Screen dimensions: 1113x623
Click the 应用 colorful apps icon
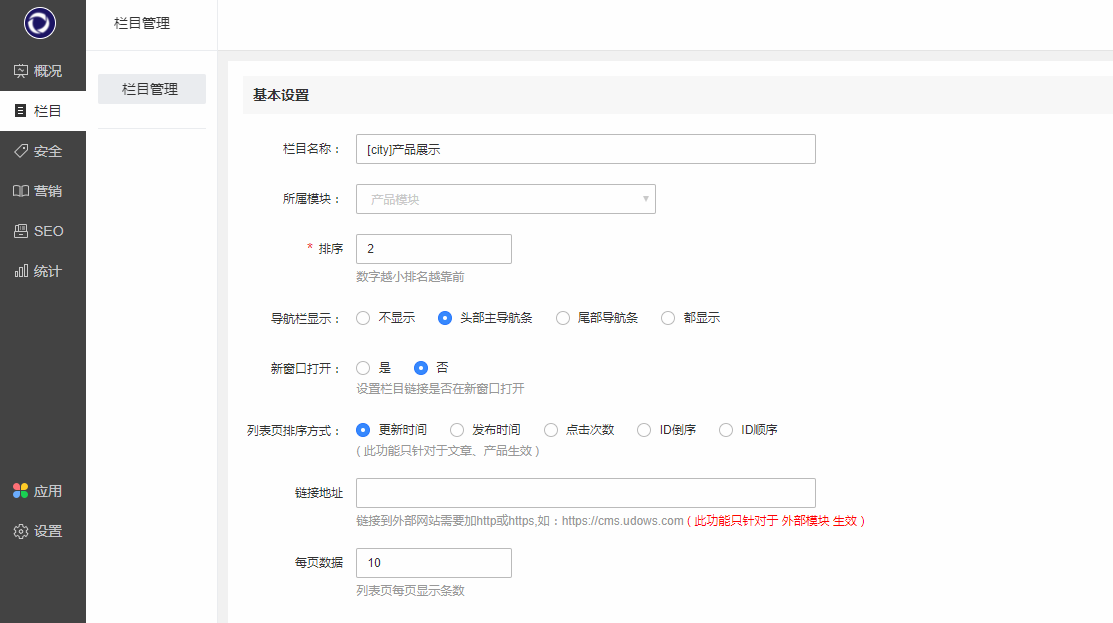tap(21, 490)
